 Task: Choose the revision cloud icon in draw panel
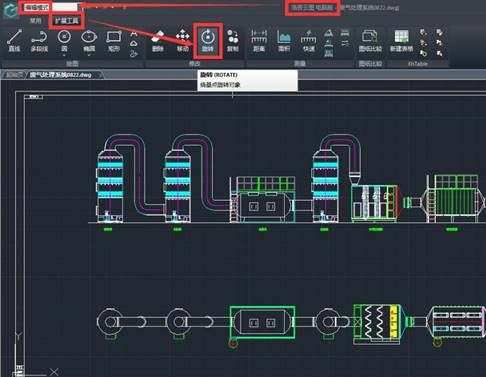tap(134, 44)
